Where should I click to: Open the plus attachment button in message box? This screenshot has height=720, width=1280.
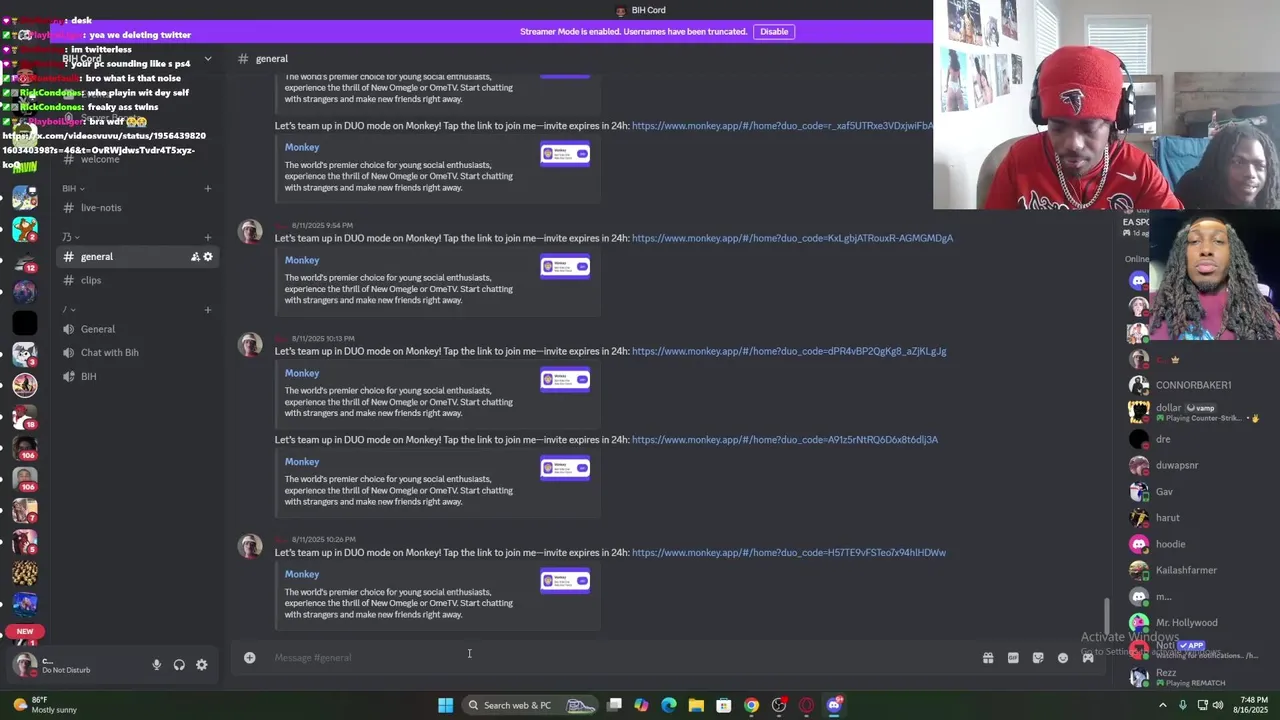tap(250, 658)
